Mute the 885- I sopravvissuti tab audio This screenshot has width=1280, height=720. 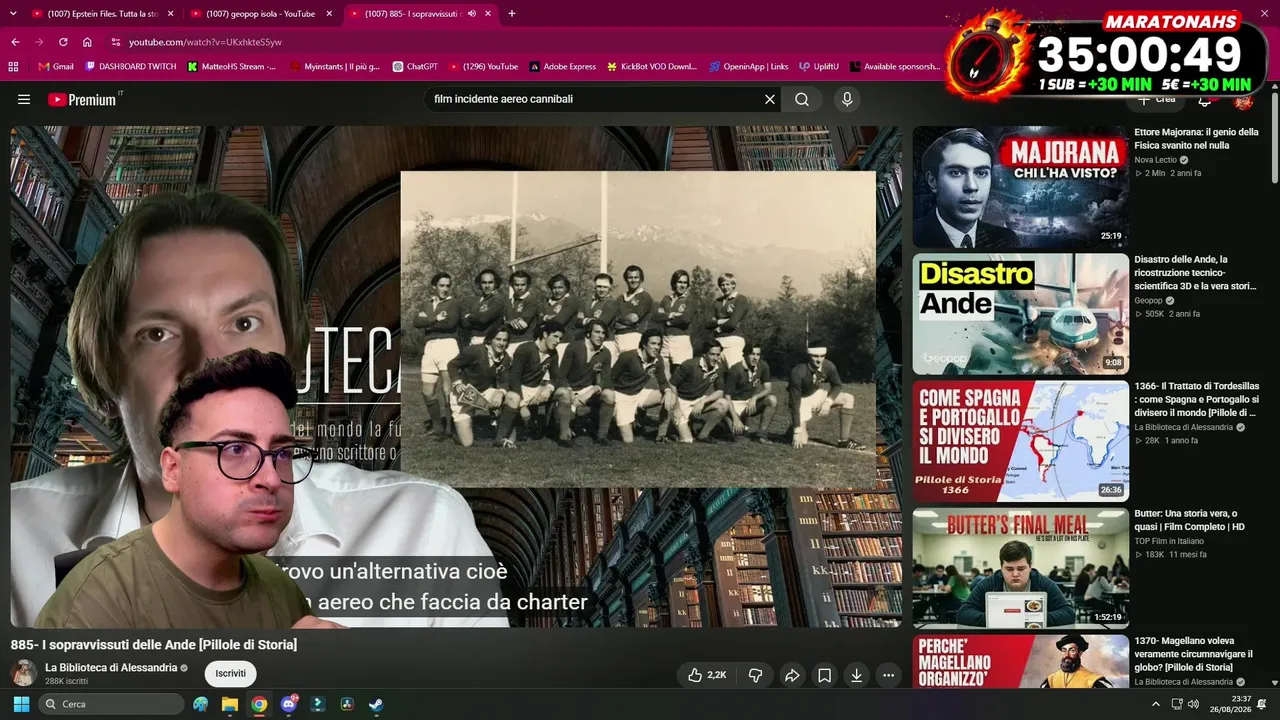[472, 14]
